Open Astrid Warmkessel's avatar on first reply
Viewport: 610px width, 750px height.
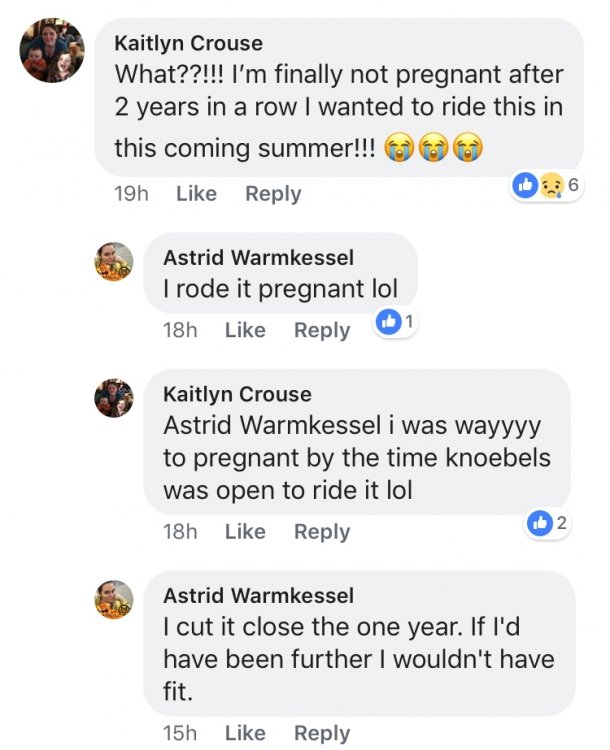114,261
